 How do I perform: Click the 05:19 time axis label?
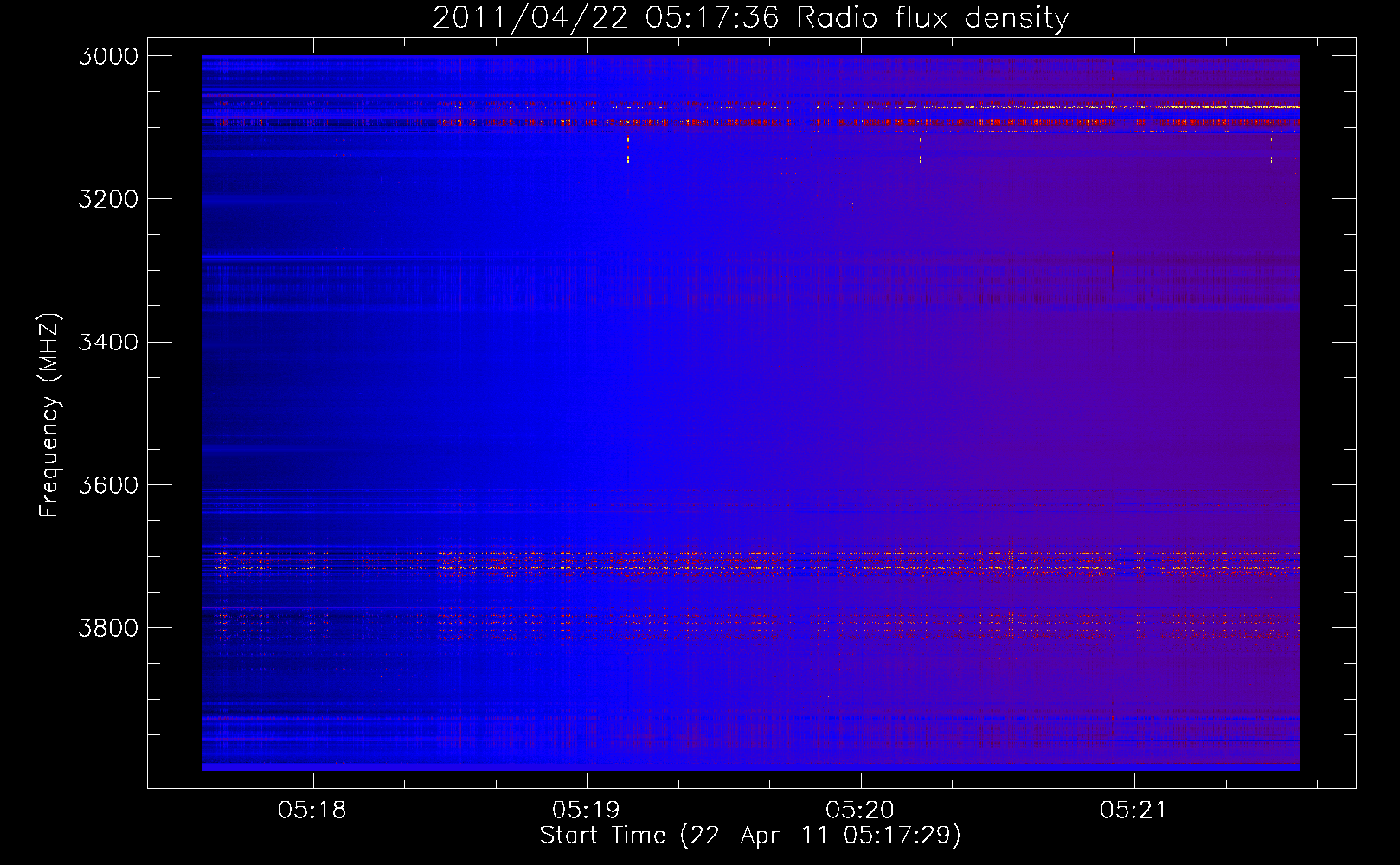tap(587, 811)
